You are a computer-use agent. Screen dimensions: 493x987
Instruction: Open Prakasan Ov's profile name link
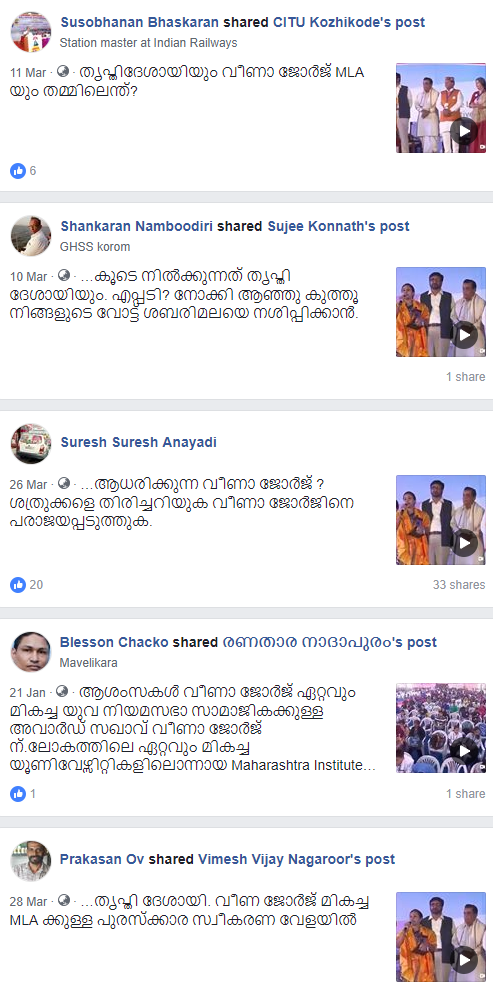[x=103, y=859]
